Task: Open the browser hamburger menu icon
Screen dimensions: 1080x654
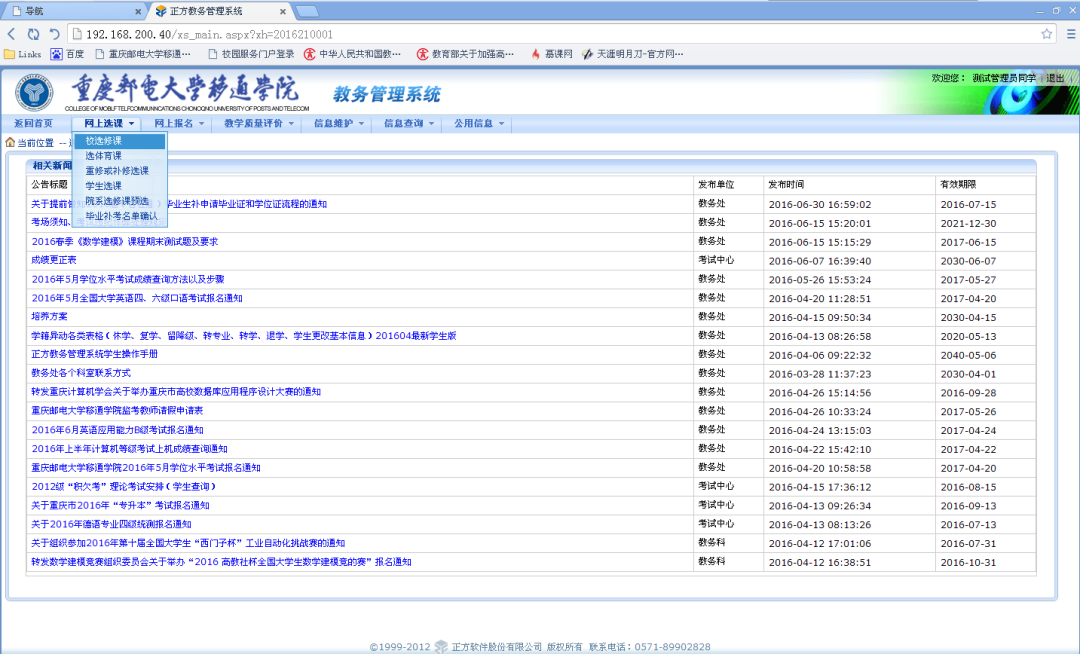Action: tap(1067, 34)
